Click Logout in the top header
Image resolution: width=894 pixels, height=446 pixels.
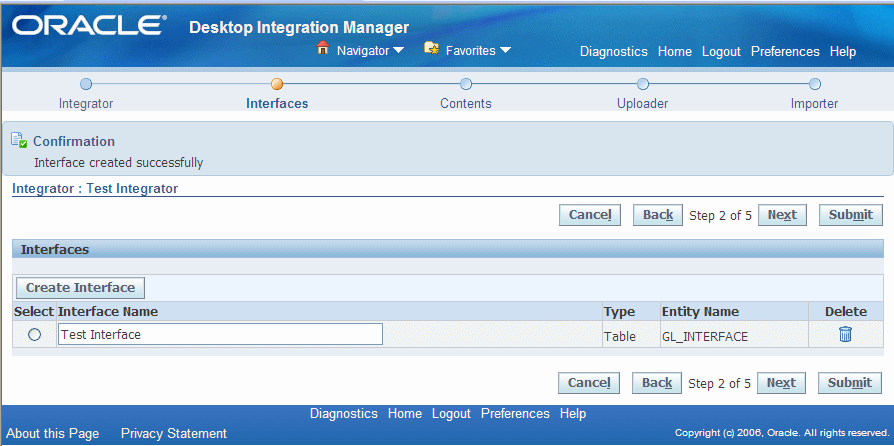click(x=721, y=51)
